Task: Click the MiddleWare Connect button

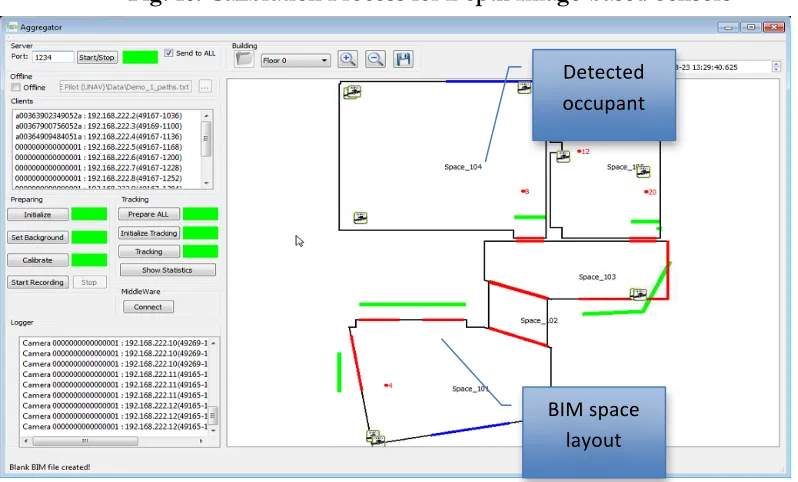Action: 148,307
